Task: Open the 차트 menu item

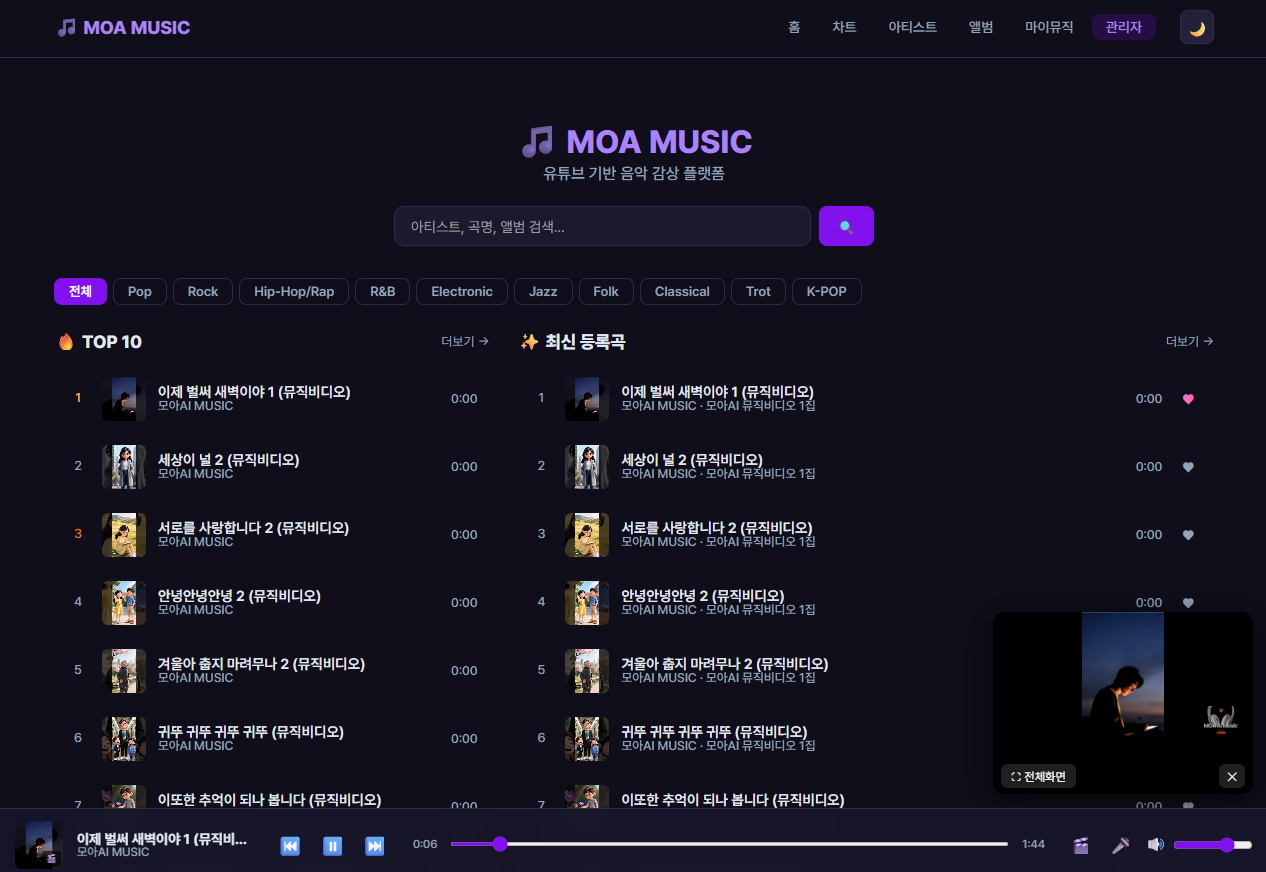Action: point(844,28)
